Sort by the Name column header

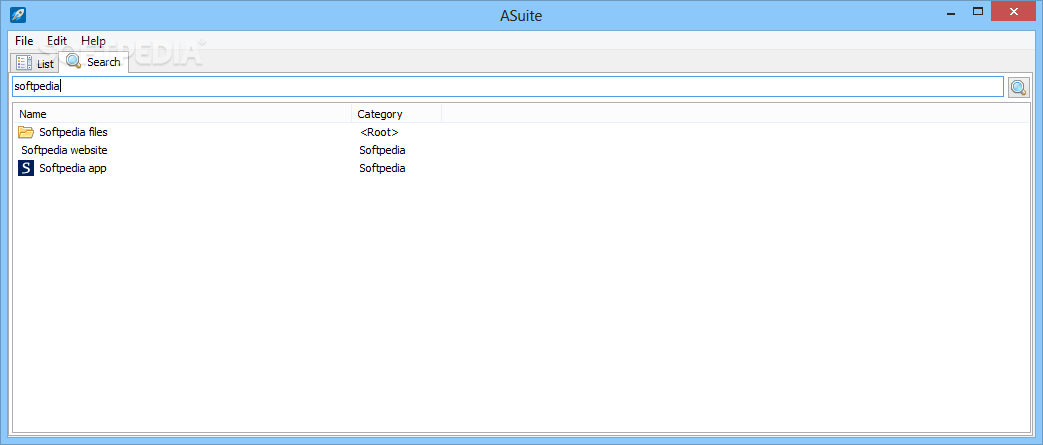(x=182, y=114)
